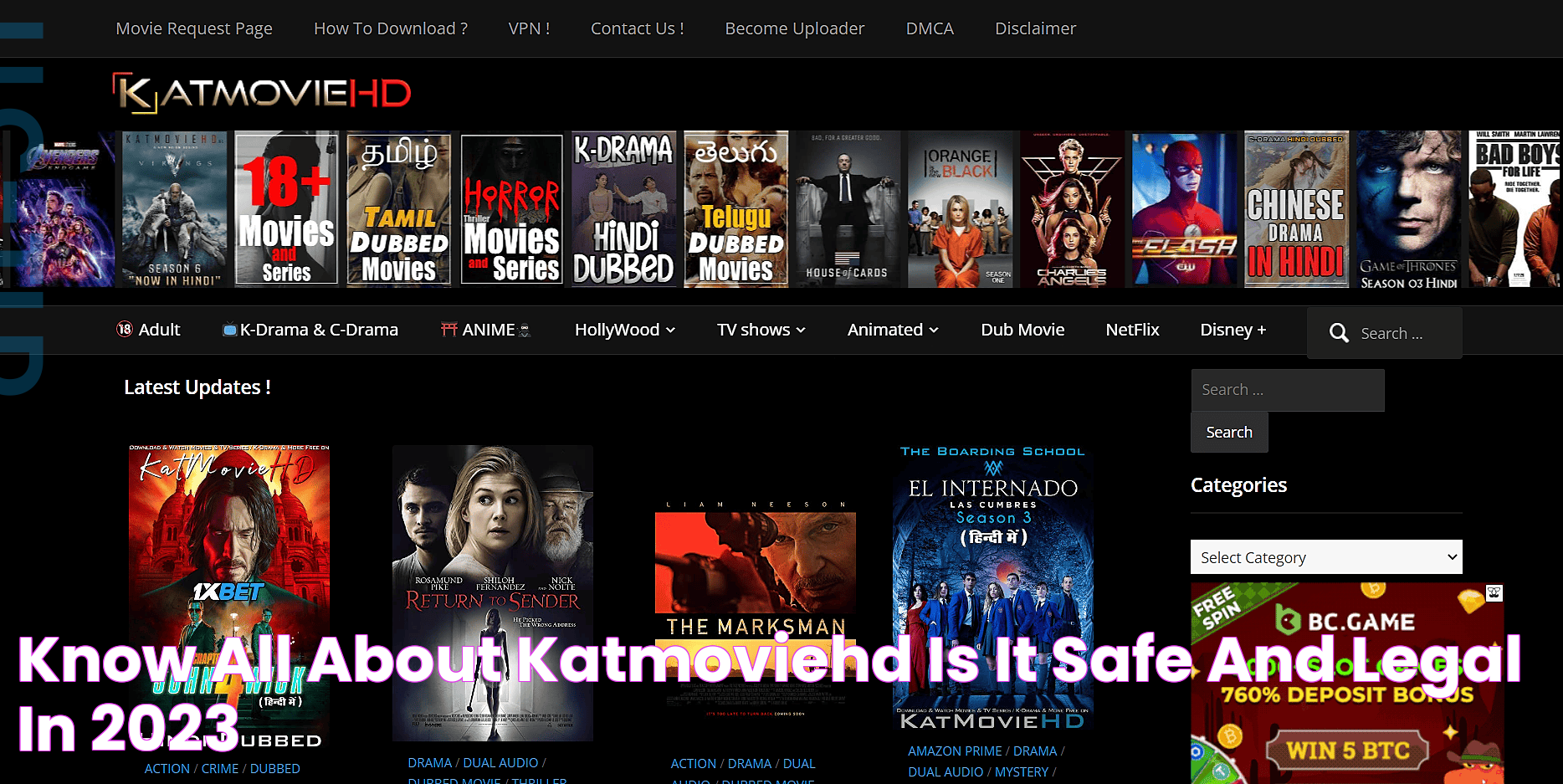Image resolution: width=1563 pixels, height=784 pixels.
Task: Open BC.GAME deposit bonus advertisement
Action: [1347, 684]
